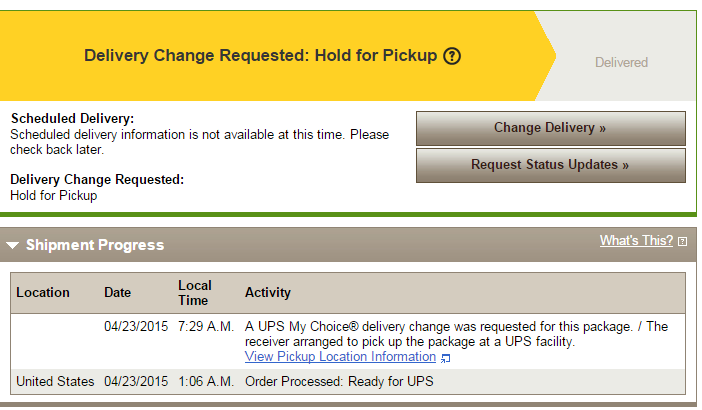702x410 pixels.
Task: Select the 7:29 A.M. time entry
Action: tap(206, 326)
